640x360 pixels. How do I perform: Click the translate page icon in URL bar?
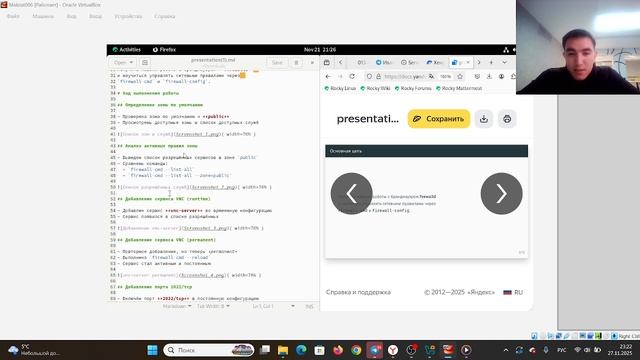coord(431,76)
